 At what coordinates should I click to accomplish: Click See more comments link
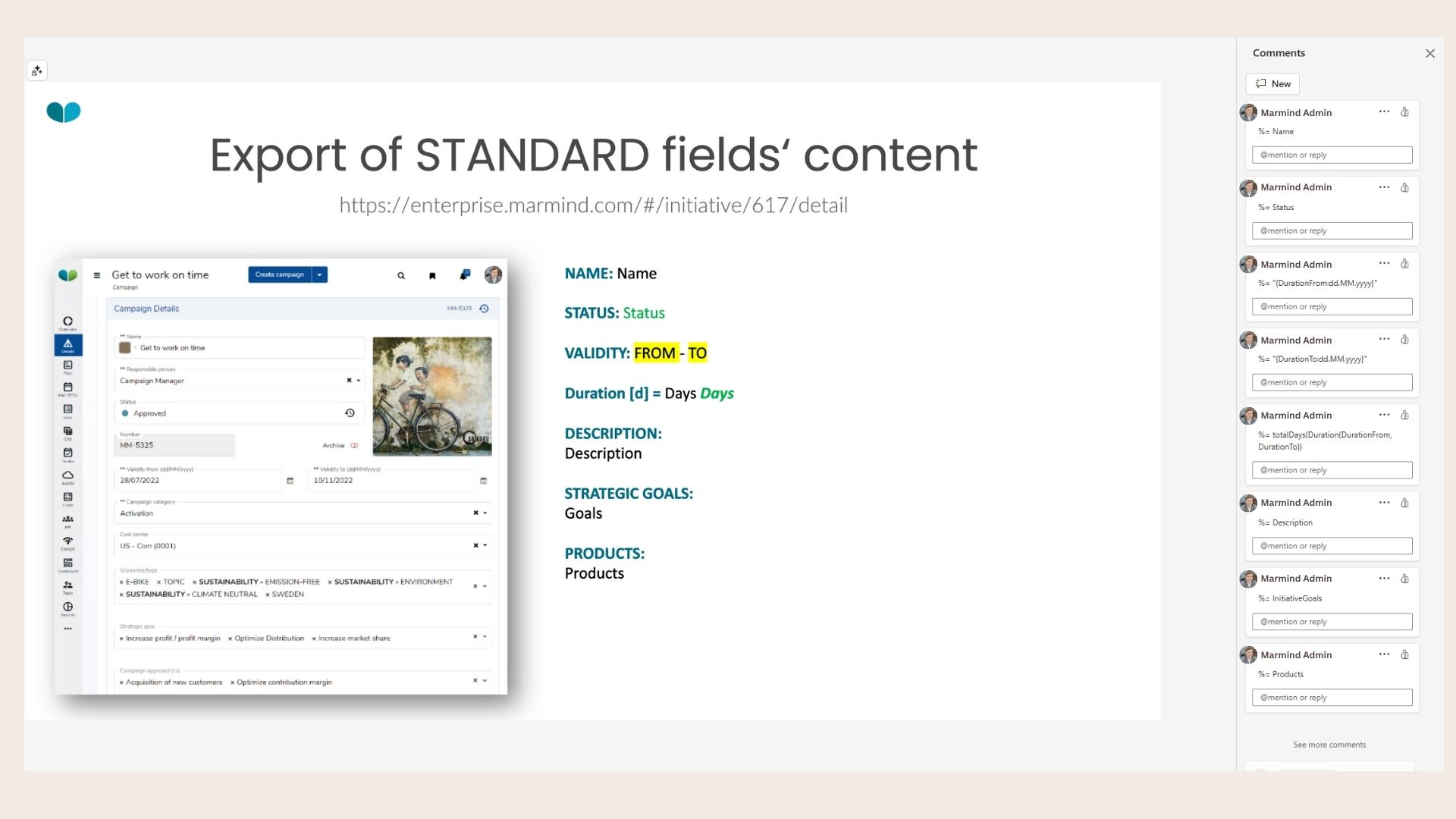coord(1329,745)
